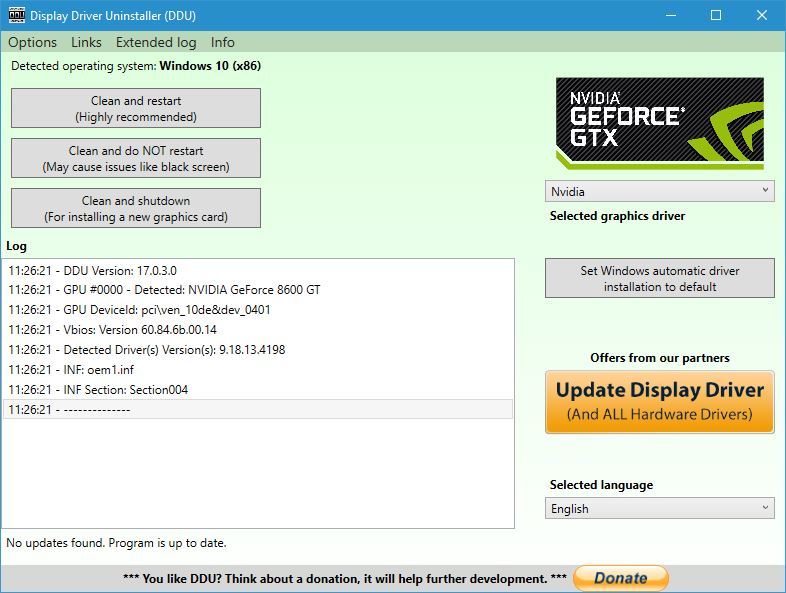Click the Donate button
This screenshot has width=786, height=593.
pos(621,578)
